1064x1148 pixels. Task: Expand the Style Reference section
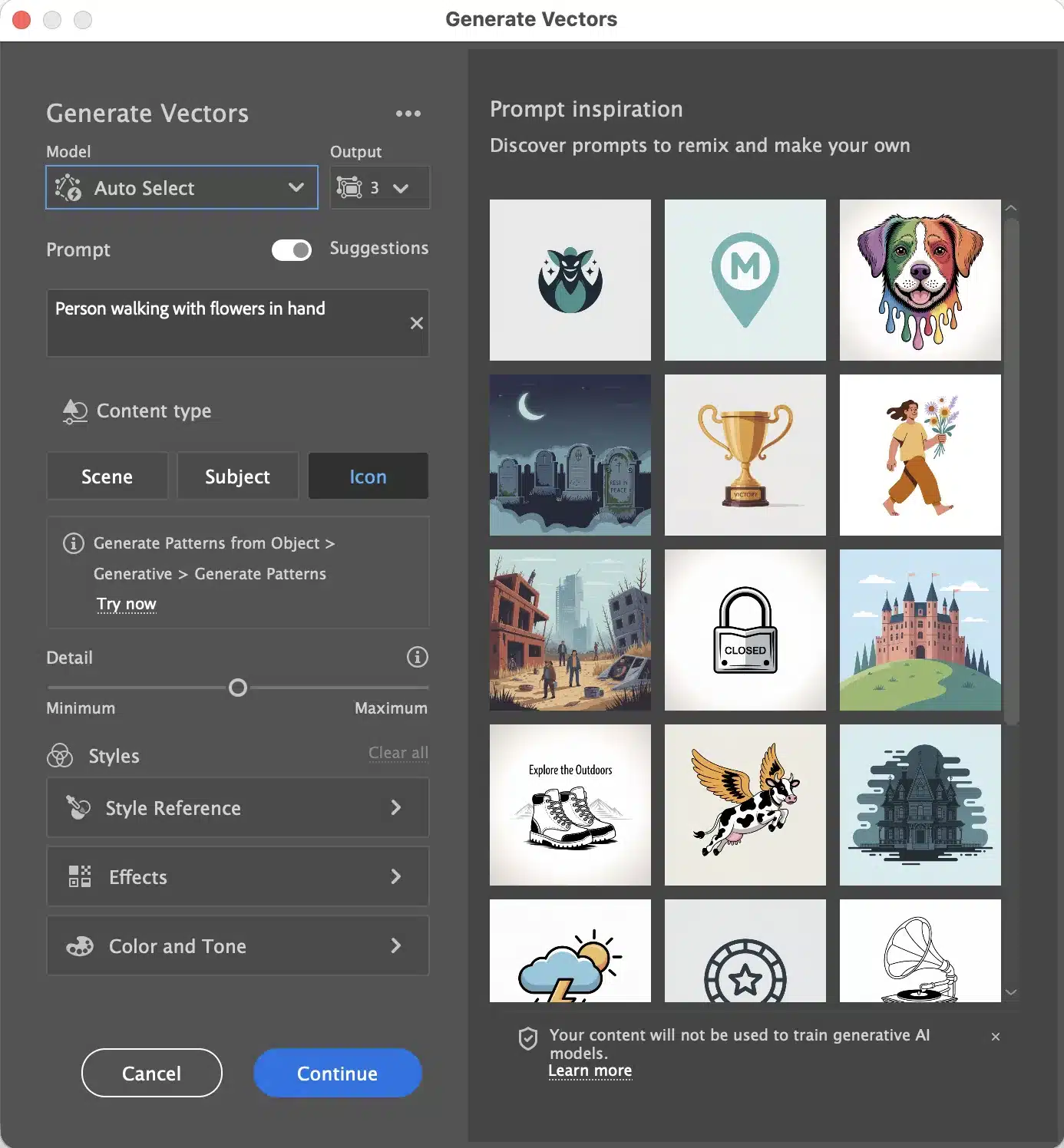[x=238, y=807]
